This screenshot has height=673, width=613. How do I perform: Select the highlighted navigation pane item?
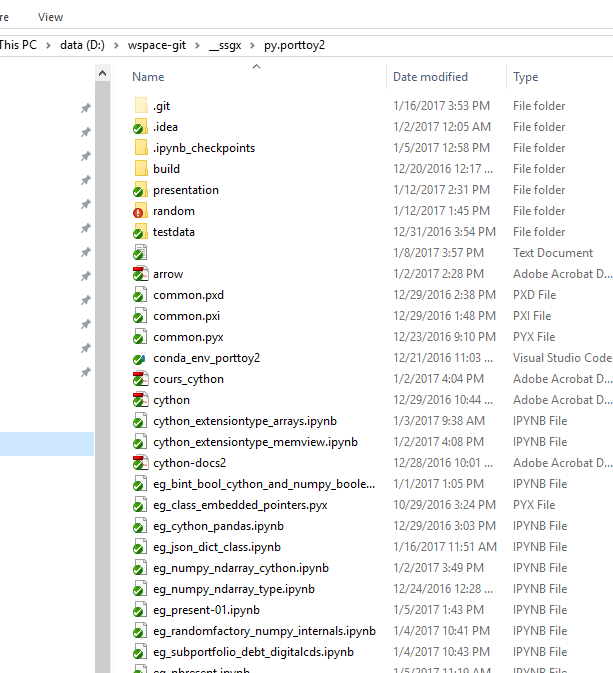(47, 444)
